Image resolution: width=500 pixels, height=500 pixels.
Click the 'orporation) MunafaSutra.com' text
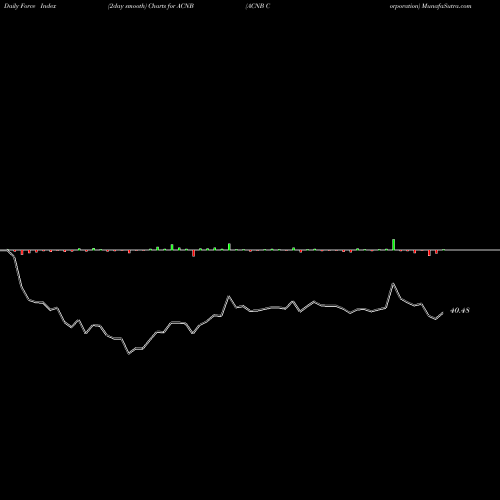coord(430,6)
